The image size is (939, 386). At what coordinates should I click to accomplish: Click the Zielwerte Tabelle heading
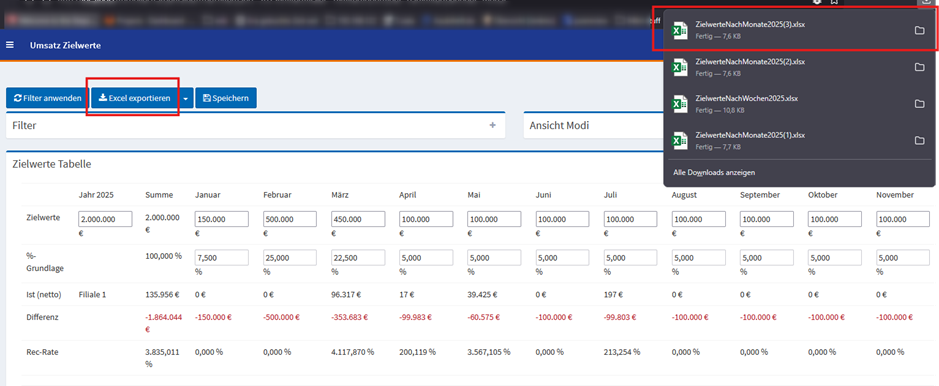click(x=52, y=163)
